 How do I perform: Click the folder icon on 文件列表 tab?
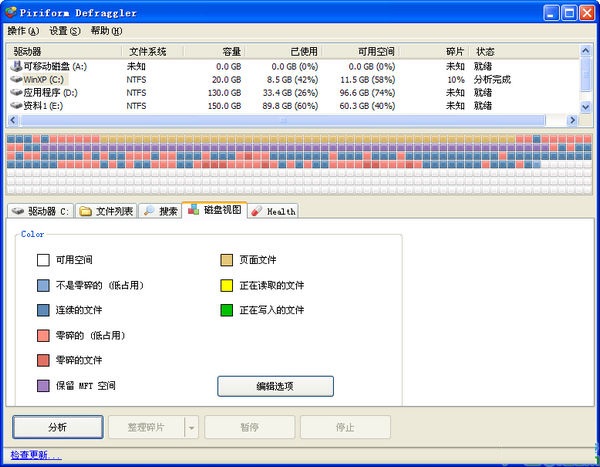85,211
